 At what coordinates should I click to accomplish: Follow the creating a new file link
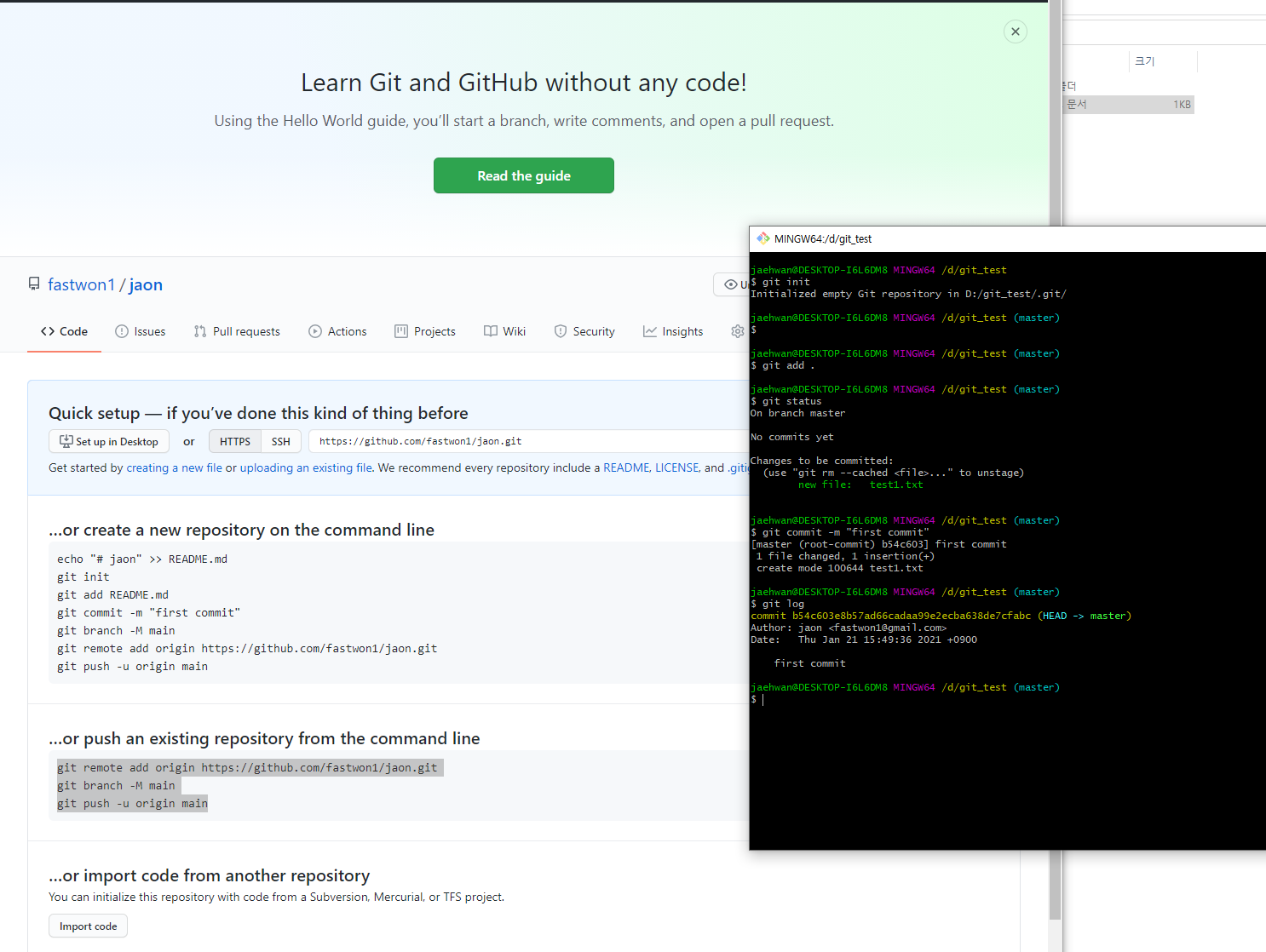pyautogui.click(x=174, y=467)
